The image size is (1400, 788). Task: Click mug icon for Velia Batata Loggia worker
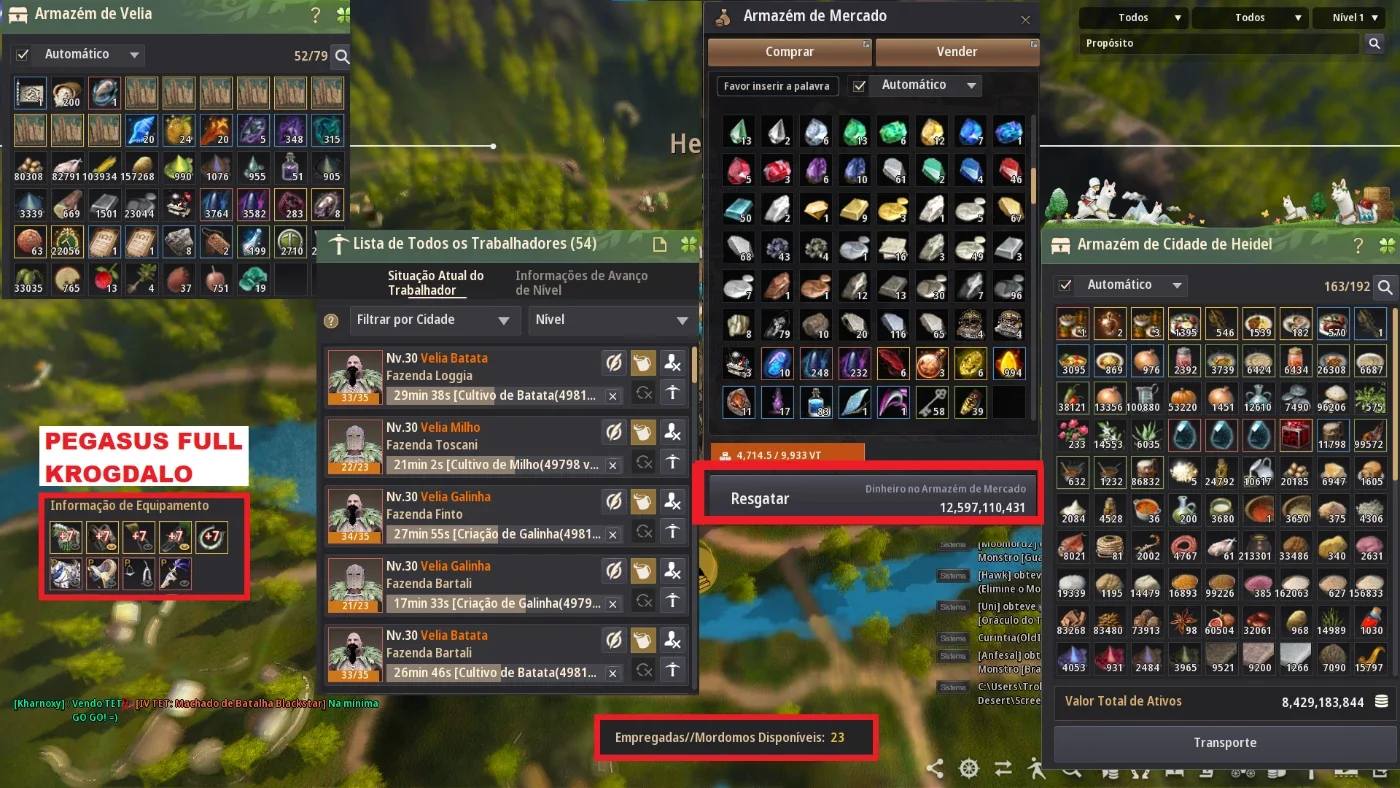point(643,362)
